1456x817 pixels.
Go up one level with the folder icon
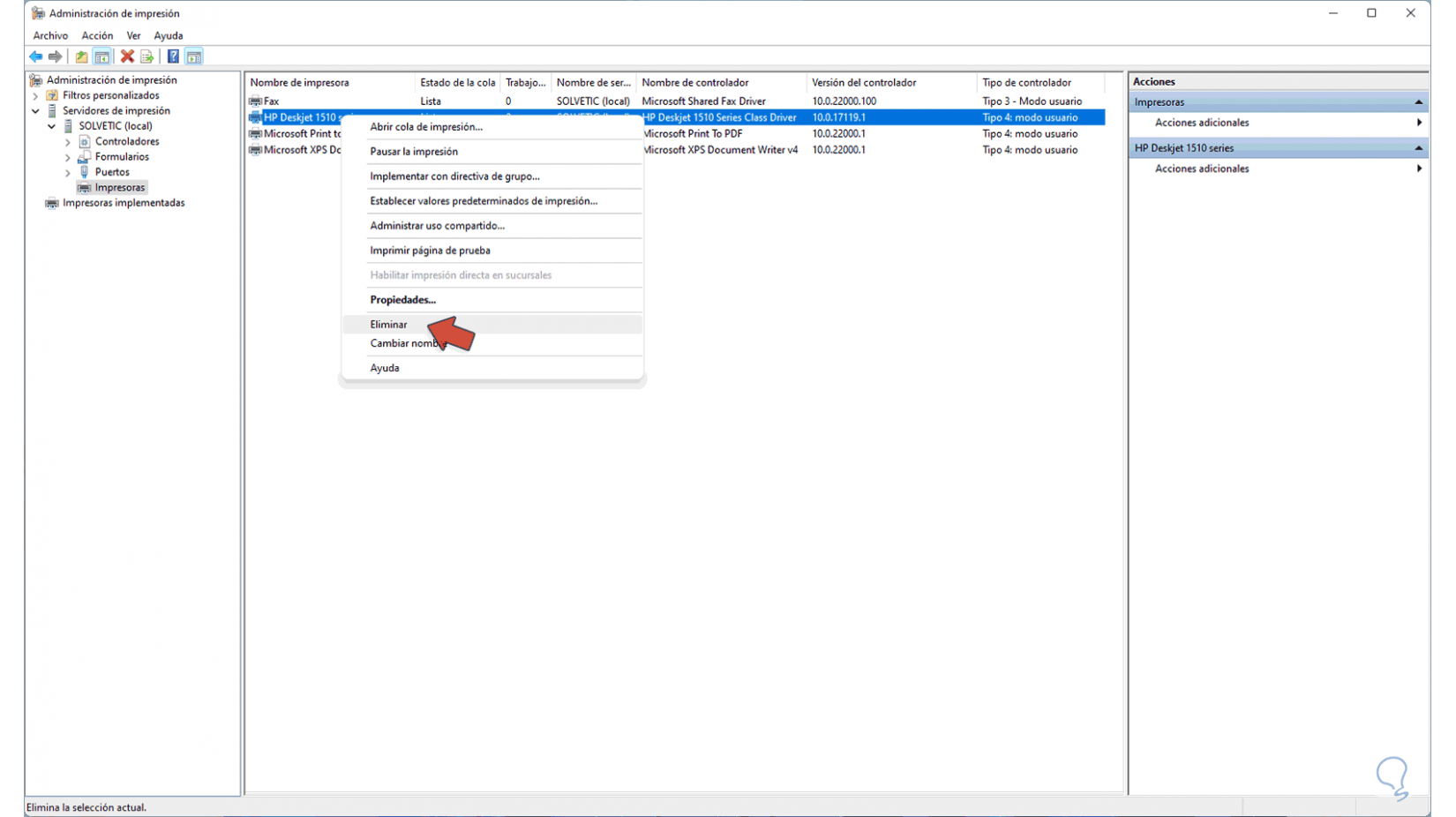(x=81, y=56)
